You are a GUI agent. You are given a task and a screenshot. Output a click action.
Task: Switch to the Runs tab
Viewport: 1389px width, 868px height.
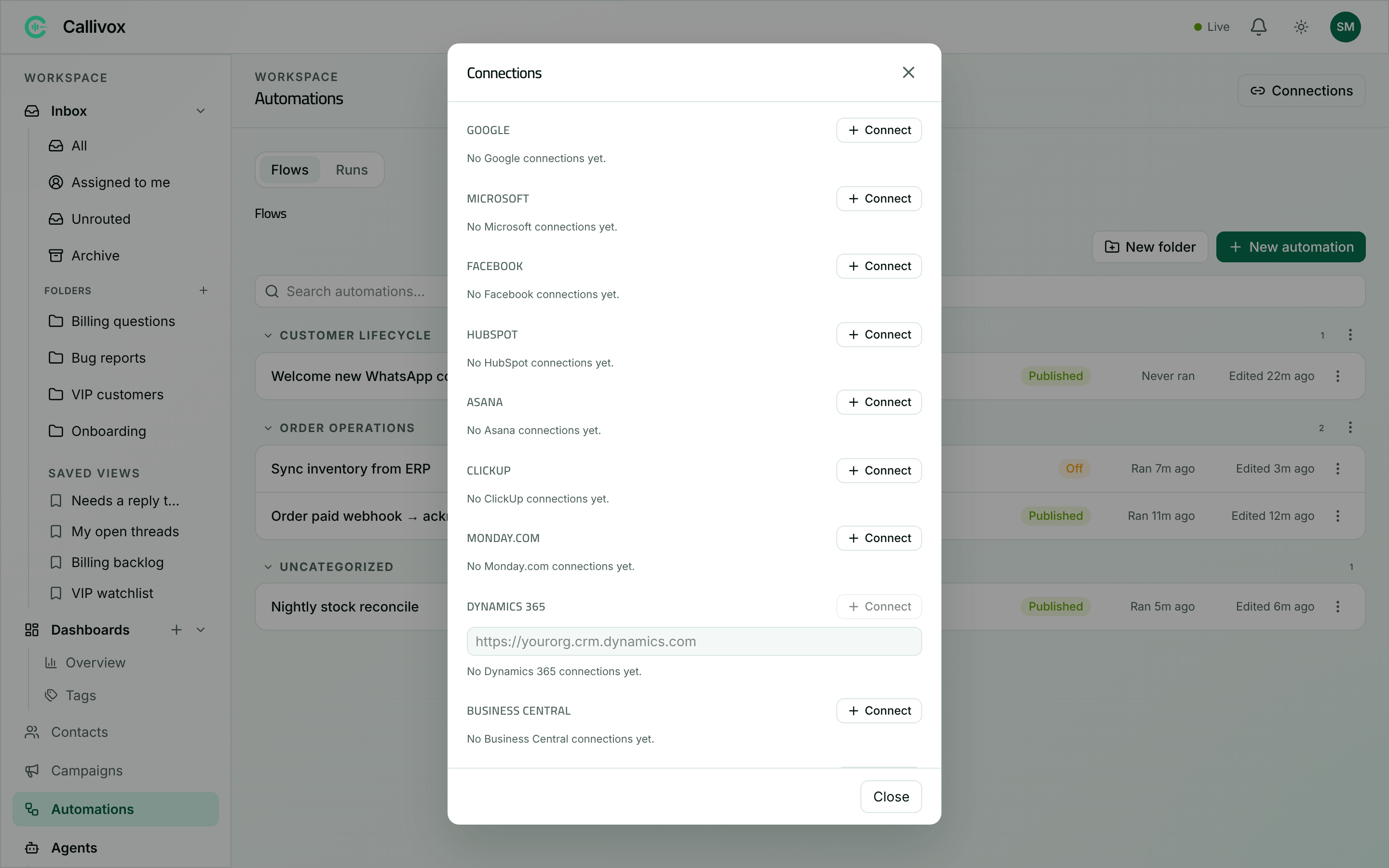351,170
